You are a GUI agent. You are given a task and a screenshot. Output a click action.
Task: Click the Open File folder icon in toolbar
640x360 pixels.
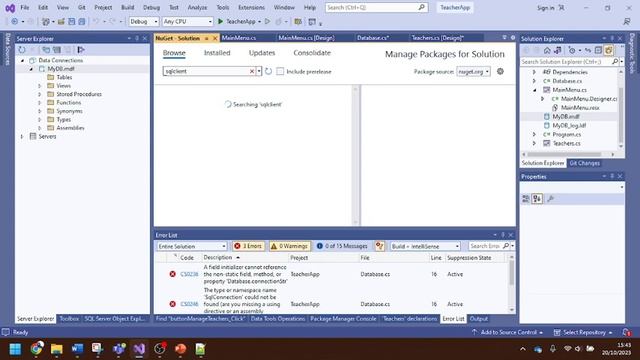tap(61, 21)
